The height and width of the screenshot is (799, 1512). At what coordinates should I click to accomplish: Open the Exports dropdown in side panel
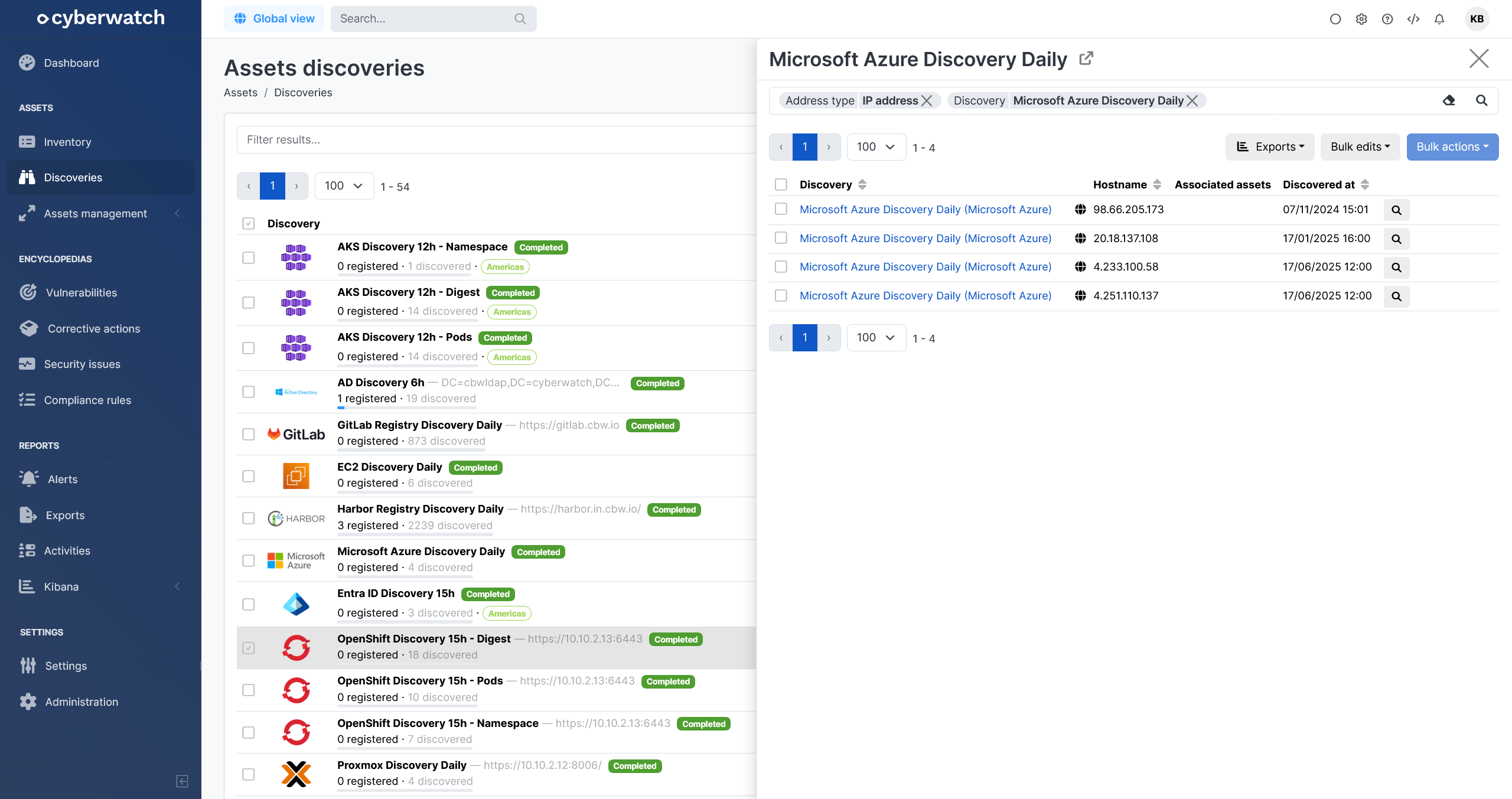(x=1270, y=147)
